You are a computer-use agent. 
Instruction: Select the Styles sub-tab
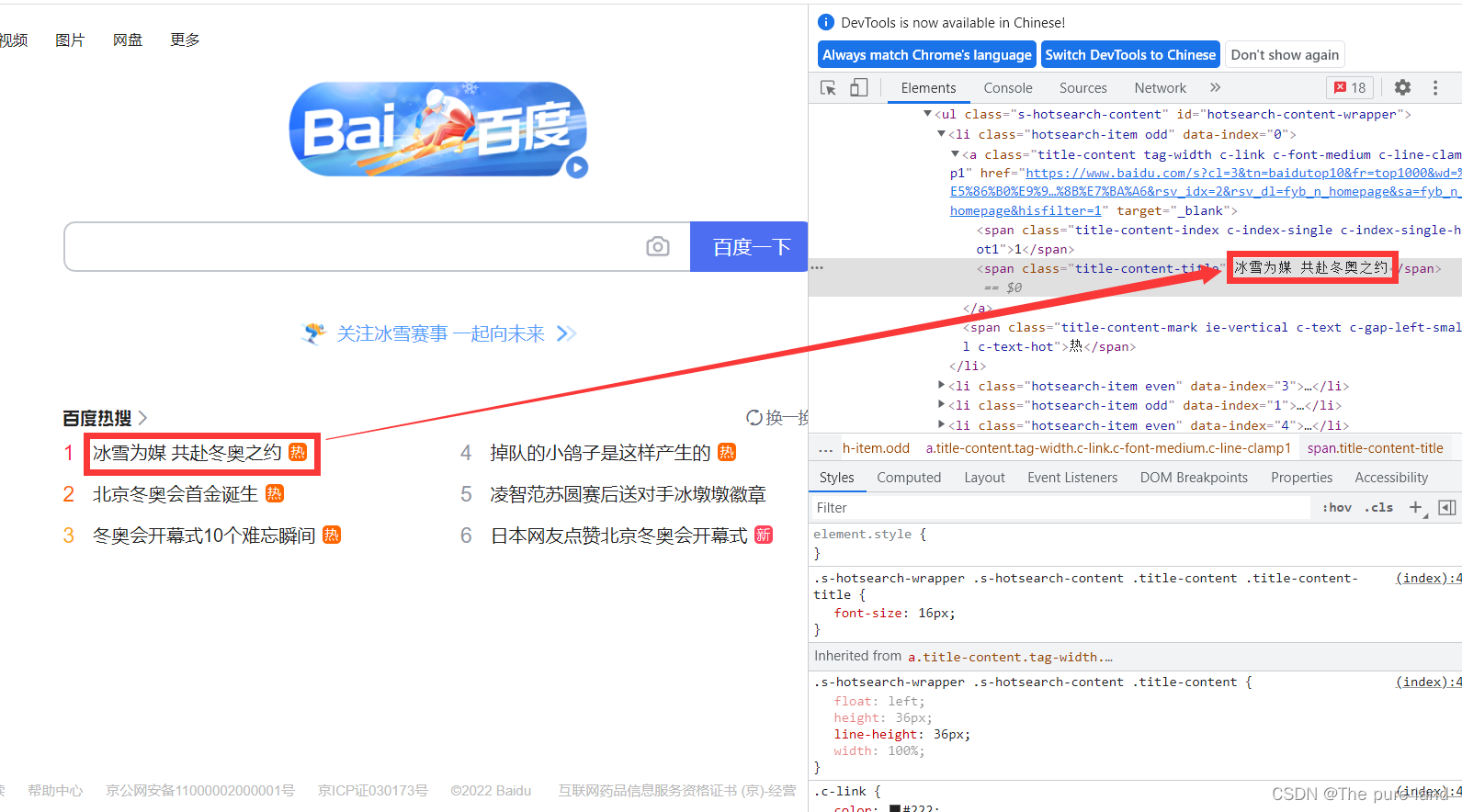(836, 478)
